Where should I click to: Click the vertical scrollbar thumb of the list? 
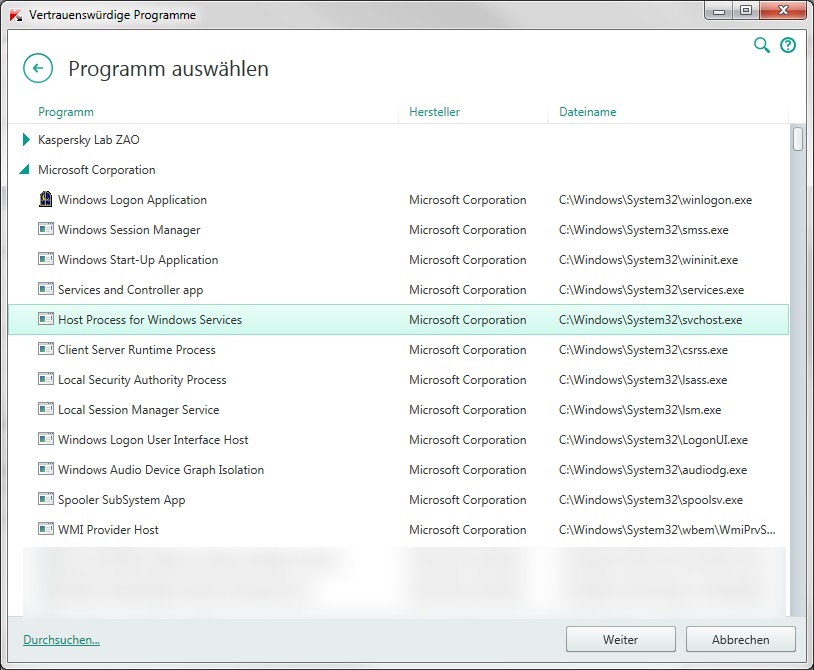coord(798,139)
